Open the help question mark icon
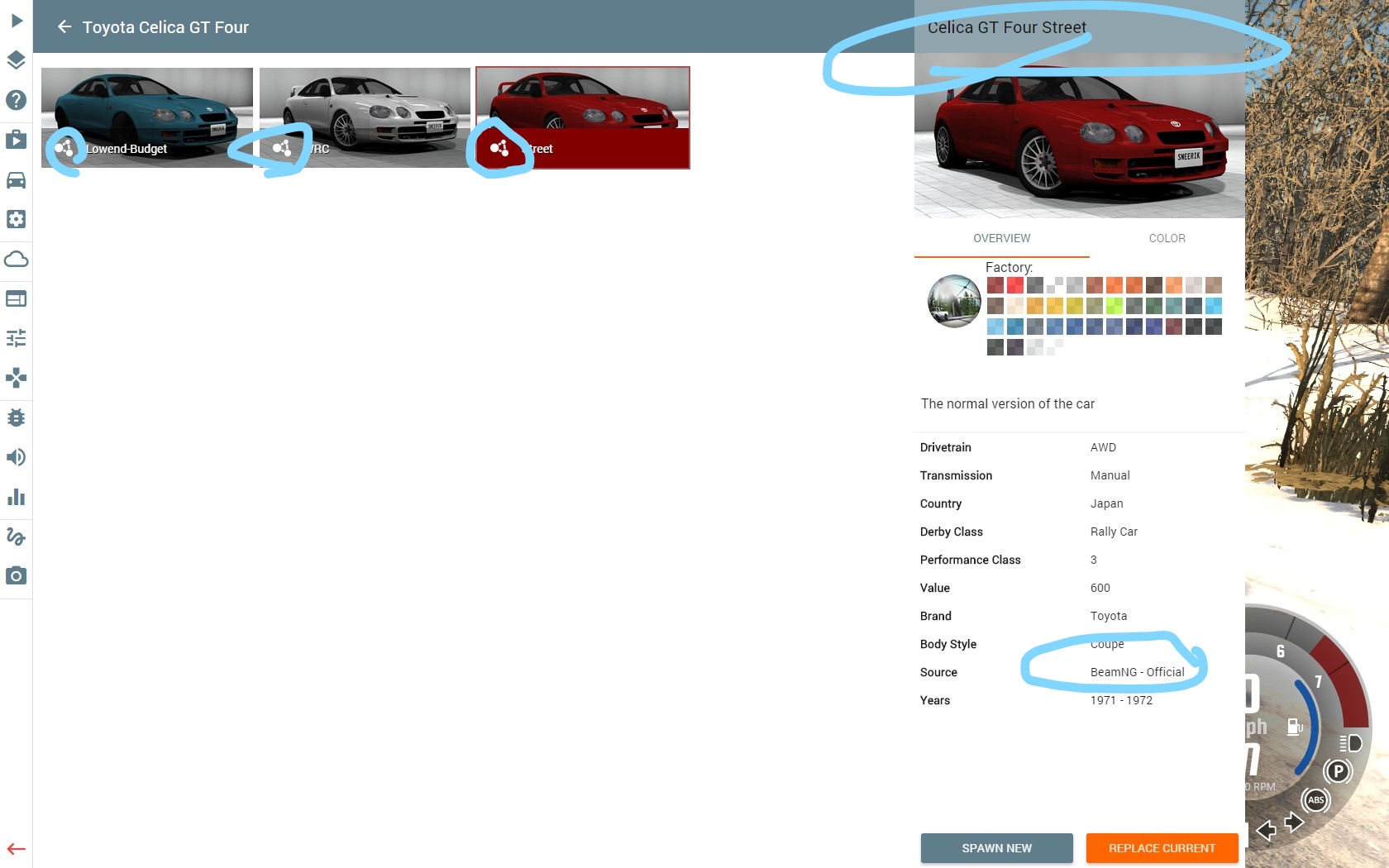Viewport: 1389px width, 868px height. (x=16, y=100)
